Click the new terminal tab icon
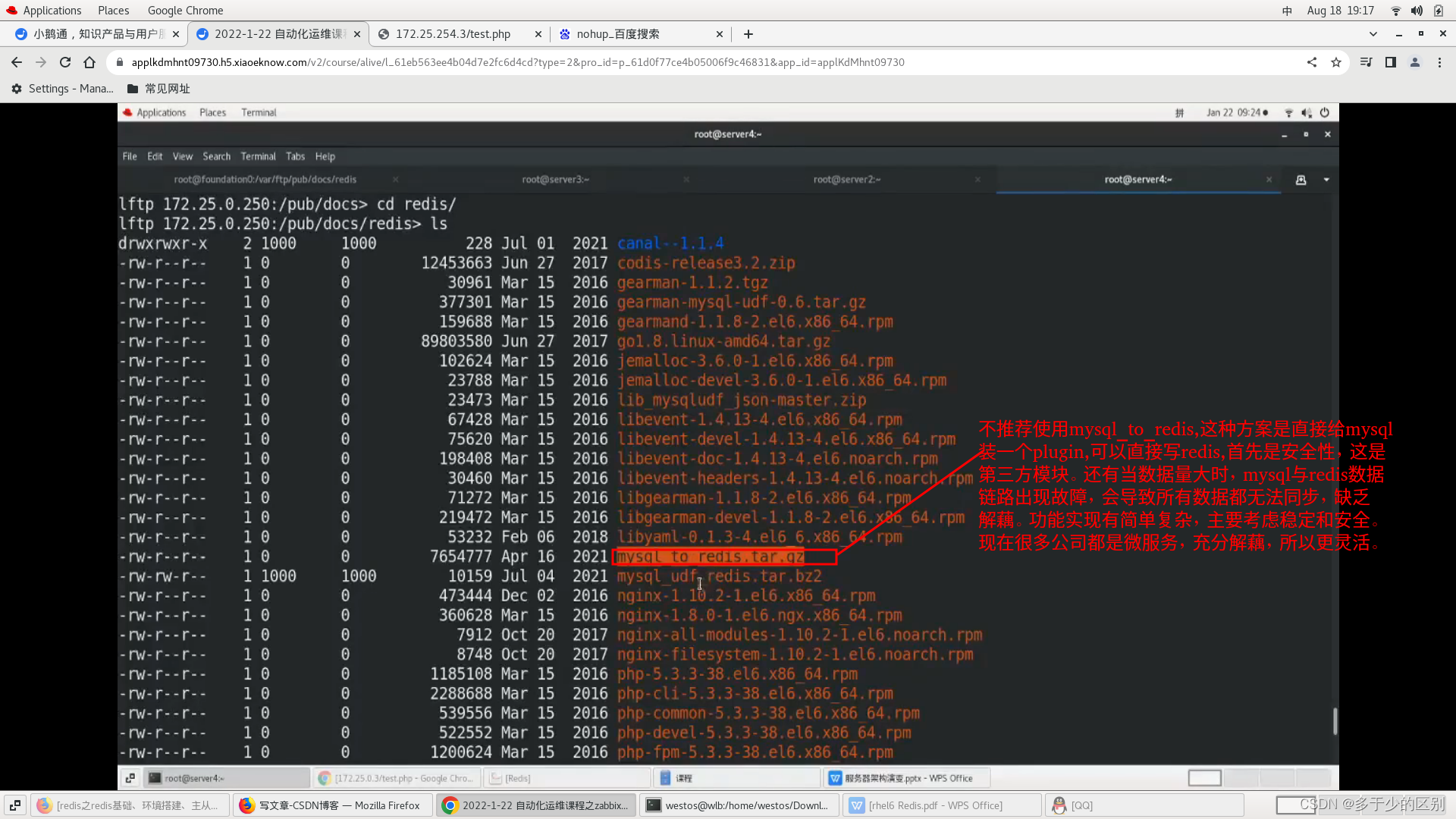Screen dimensions: 1456x819 1301,180
